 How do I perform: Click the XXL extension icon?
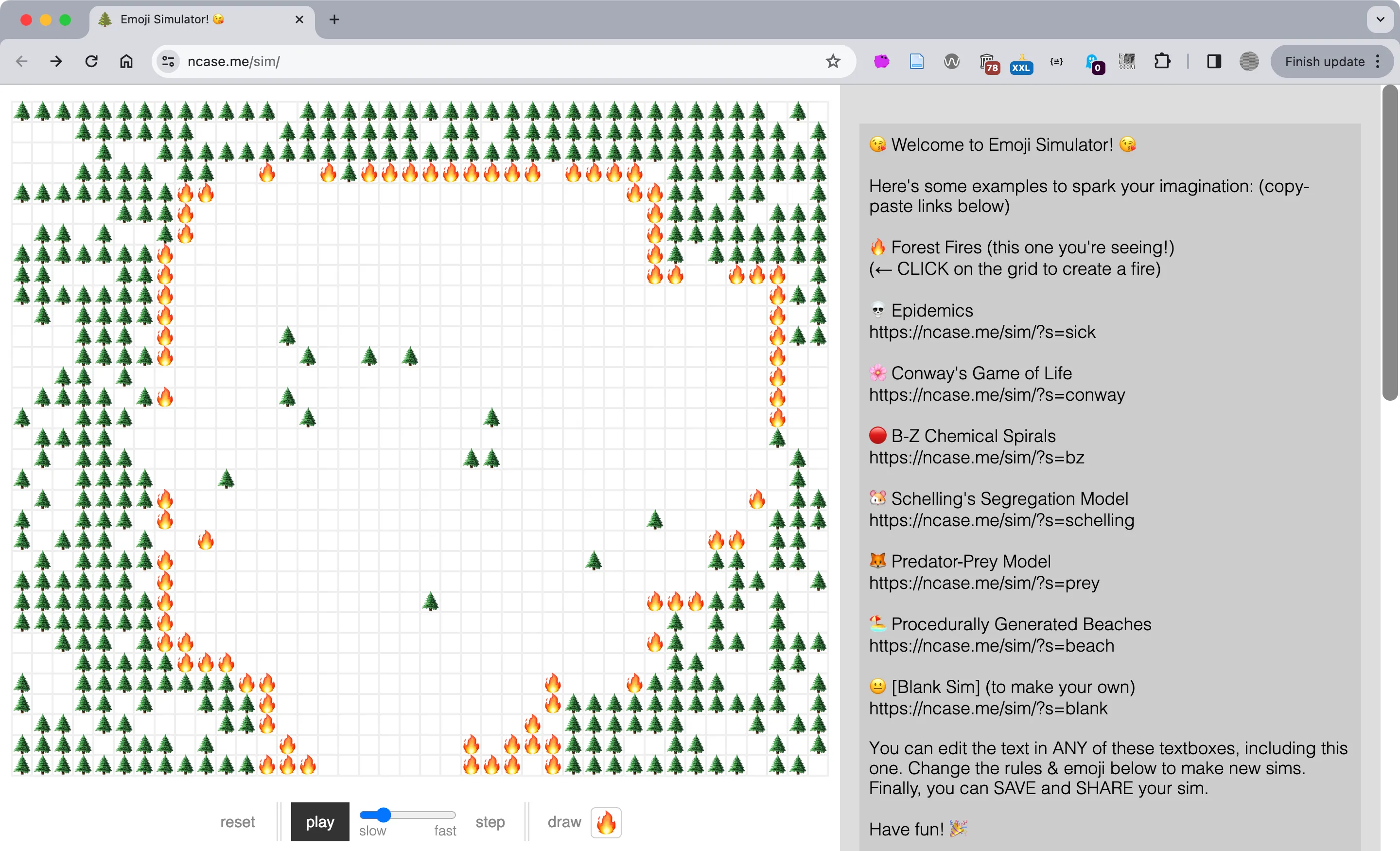(1020, 63)
